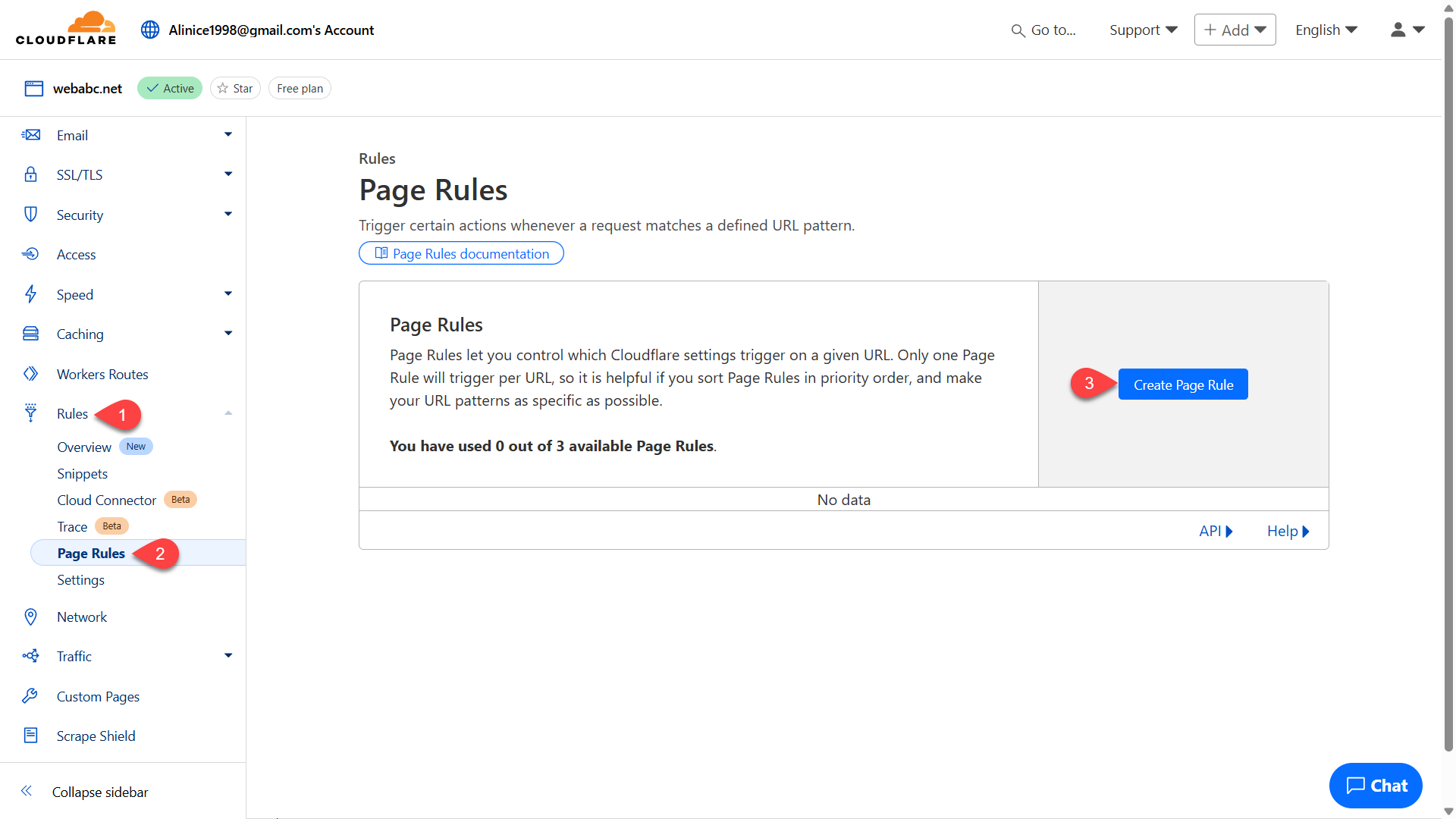Click the Go to... search field

click(x=1044, y=30)
